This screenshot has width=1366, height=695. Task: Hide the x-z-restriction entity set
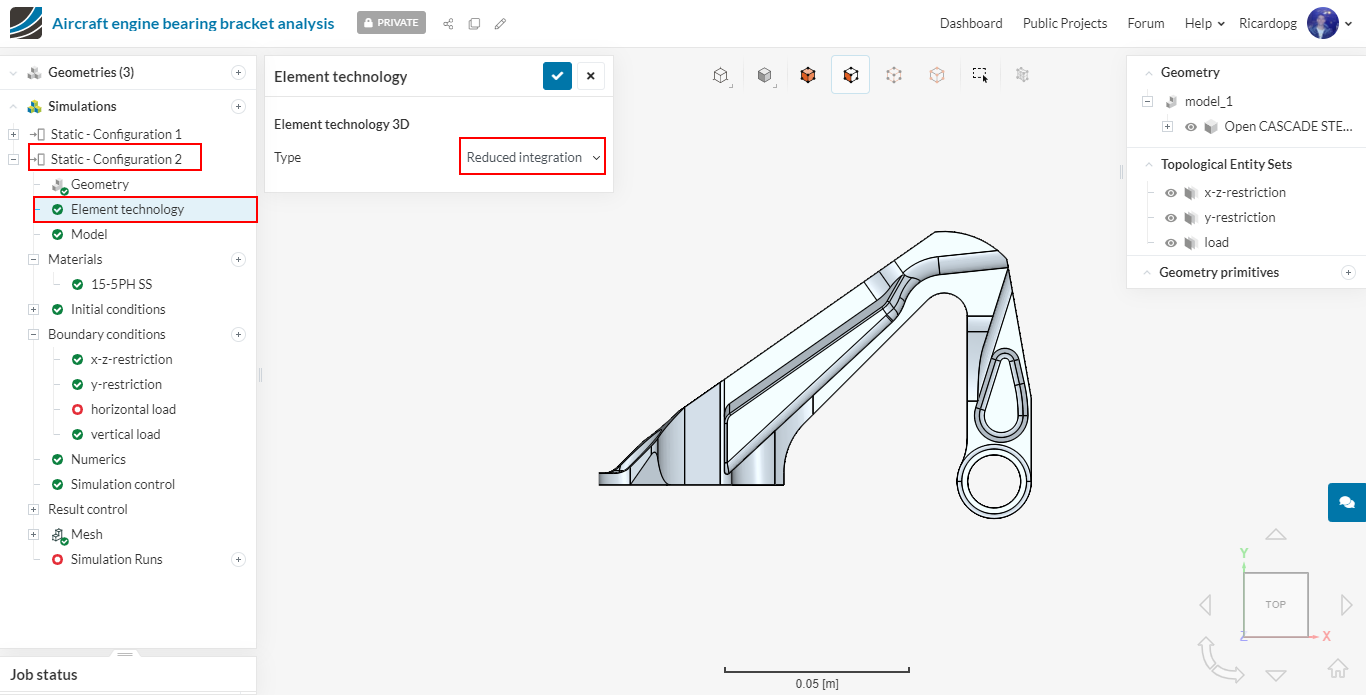pyautogui.click(x=1171, y=193)
